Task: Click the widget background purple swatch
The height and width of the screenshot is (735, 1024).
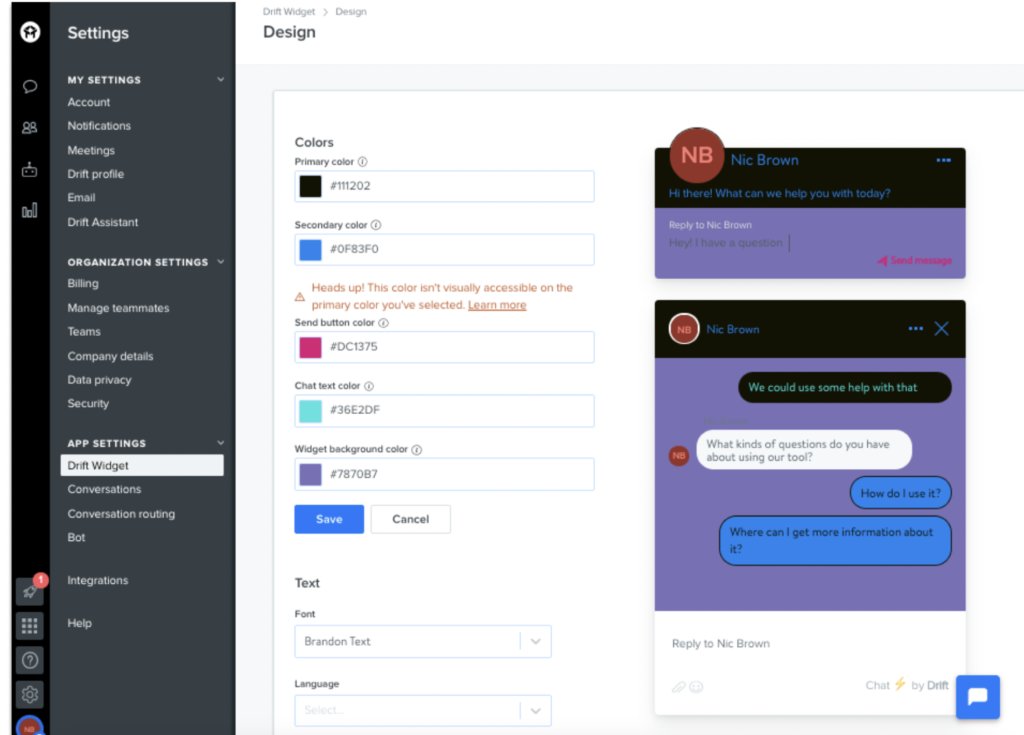Action: (310, 474)
